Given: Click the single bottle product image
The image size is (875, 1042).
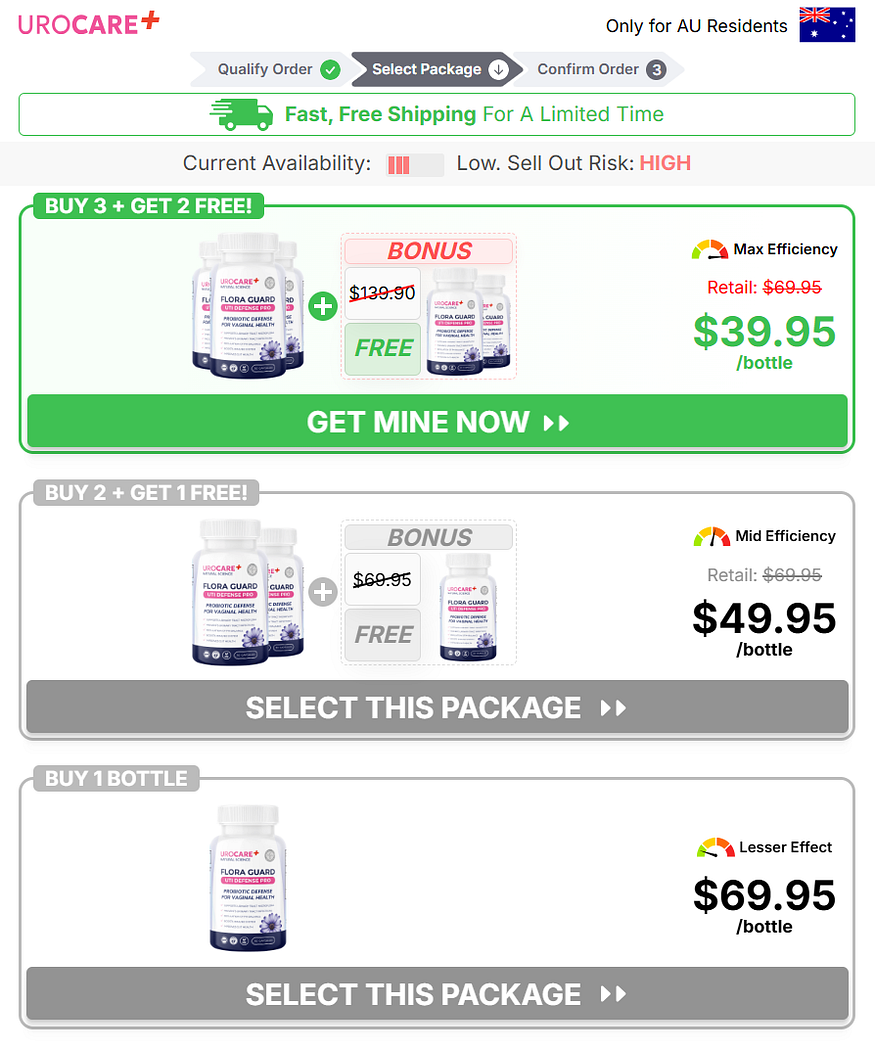Looking at the screenshot, I should 248,877.
